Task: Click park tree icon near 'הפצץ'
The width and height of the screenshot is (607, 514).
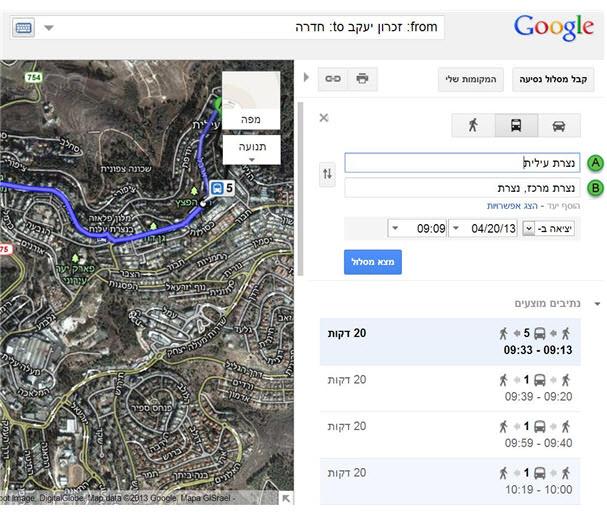Action: tap(194, 191)
